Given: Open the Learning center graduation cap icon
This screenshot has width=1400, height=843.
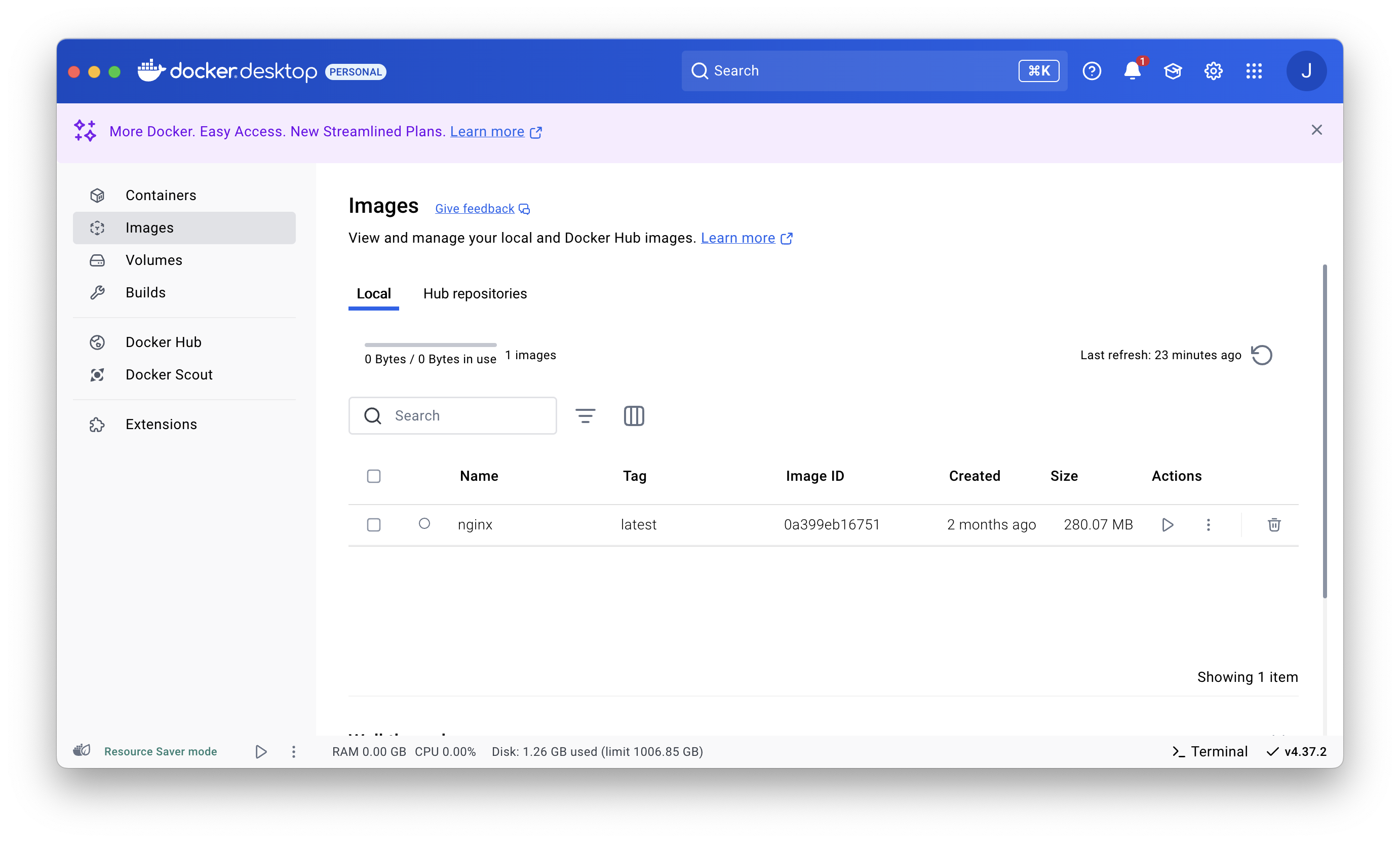Looking at the screenshot, I should 1173,71.
